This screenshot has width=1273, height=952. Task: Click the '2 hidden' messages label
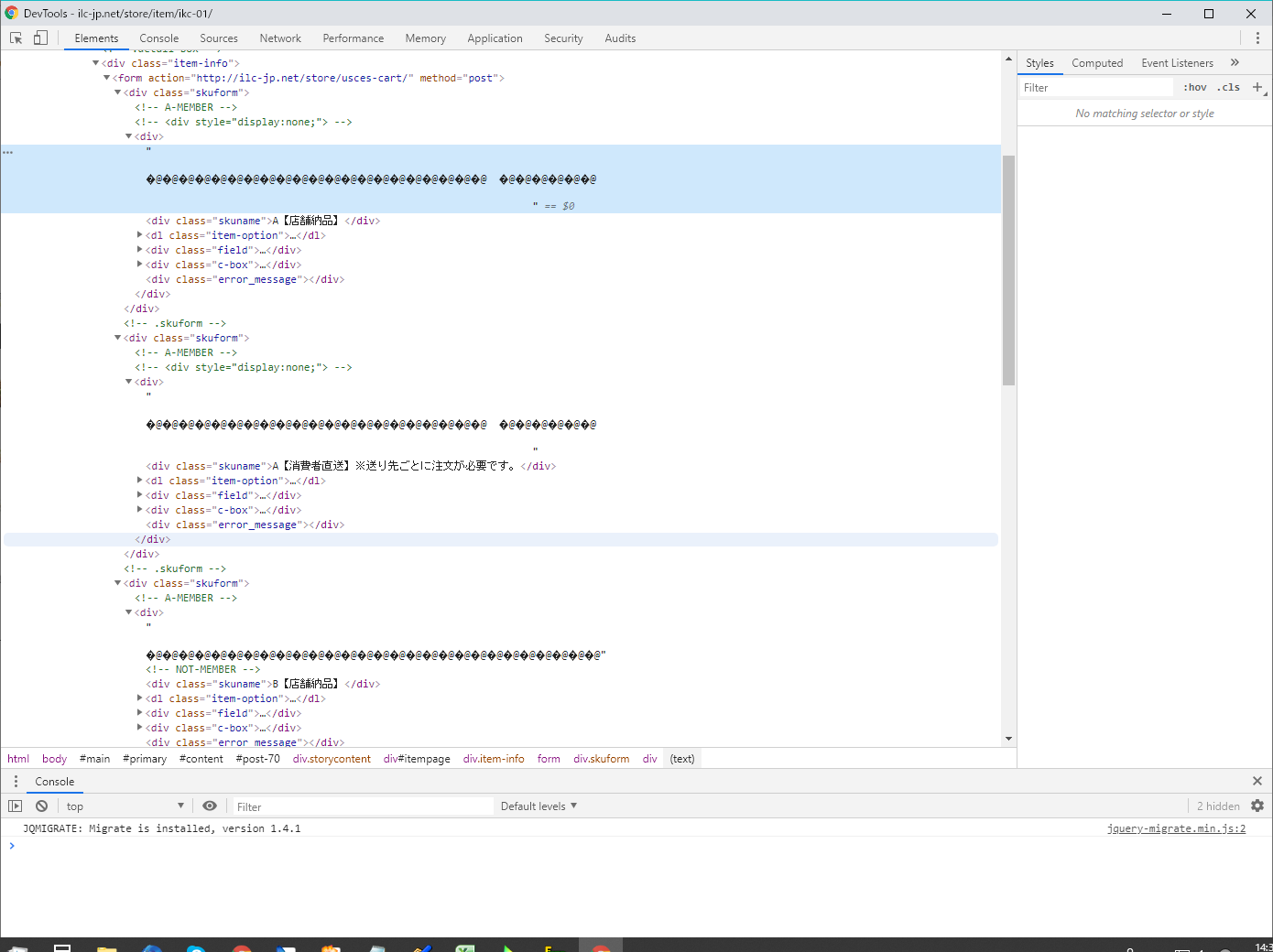(x=1218, y=806)
